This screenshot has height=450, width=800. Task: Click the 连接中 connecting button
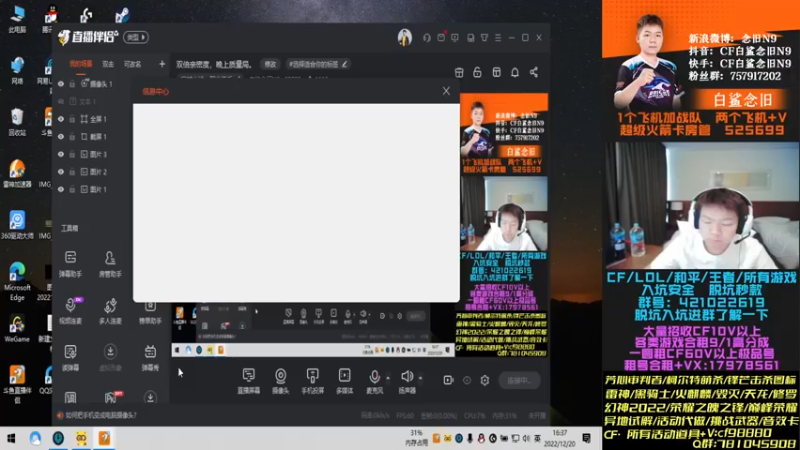tap(519, 380)
